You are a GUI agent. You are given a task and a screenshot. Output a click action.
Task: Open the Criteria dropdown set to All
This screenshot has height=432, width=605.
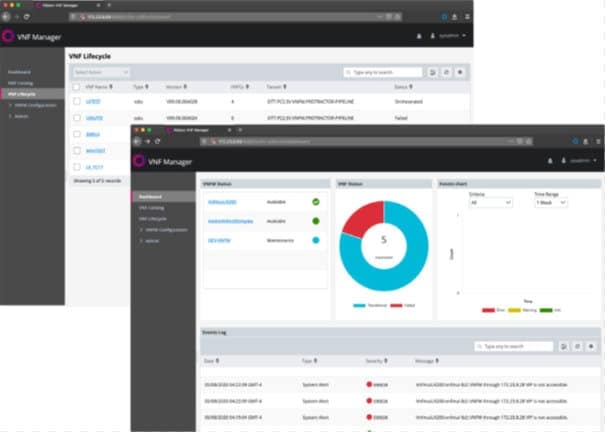point(490,202)
